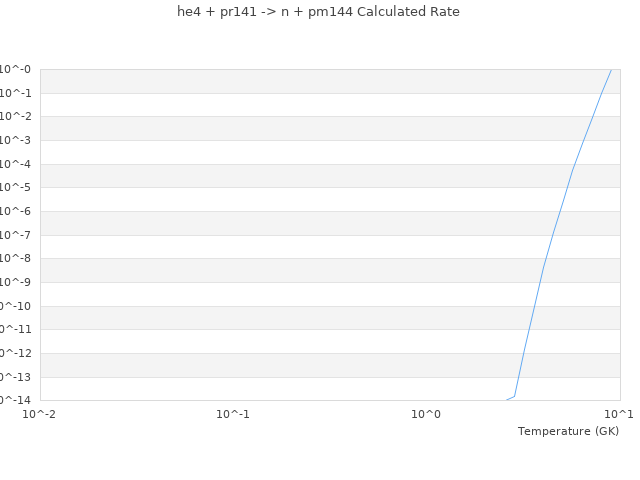Click the 10^-0 y-axis tick label
Image resolution: width=640 pixels, height=480 pixels.
[x=16, y=70]
